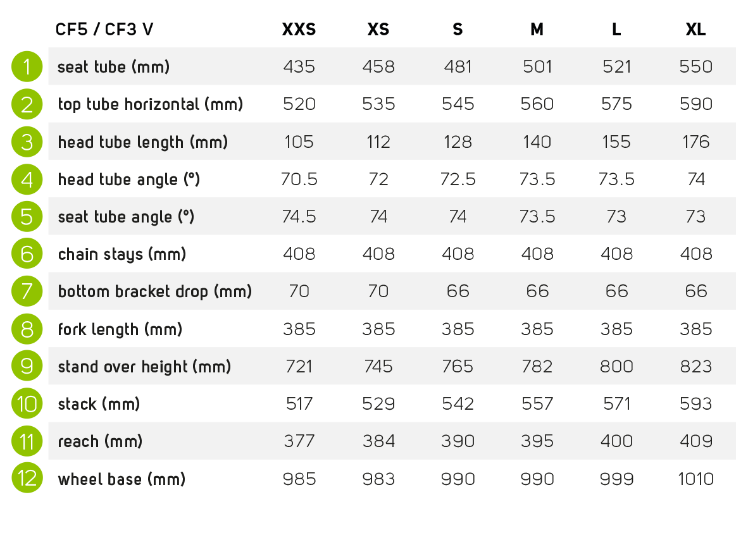This screenshot has height=533, width=750.
Task: Click the green number 2 circle icon
Action: tap(27, 104)
